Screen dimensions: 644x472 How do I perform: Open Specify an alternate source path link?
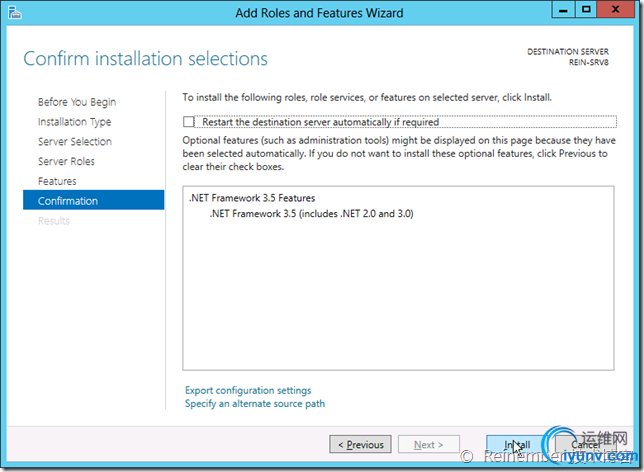pos(255,403)
